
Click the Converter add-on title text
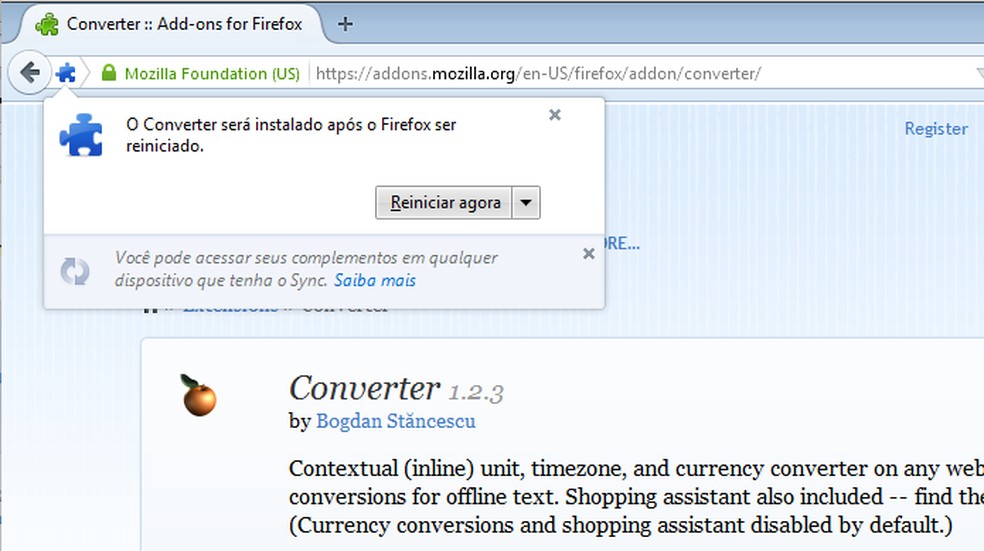pyautogui.click(x=364, y=388)
